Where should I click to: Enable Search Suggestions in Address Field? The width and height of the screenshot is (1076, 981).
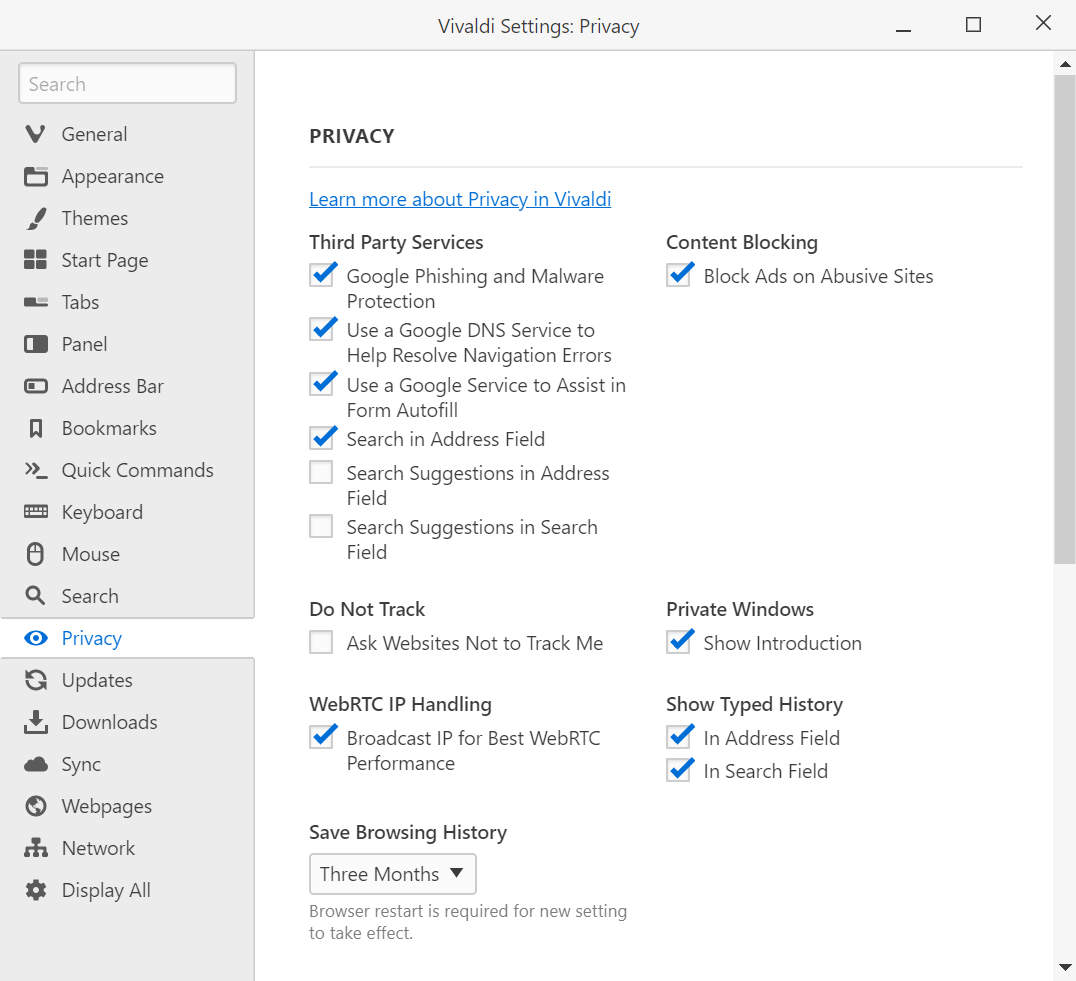click(321, 472)
